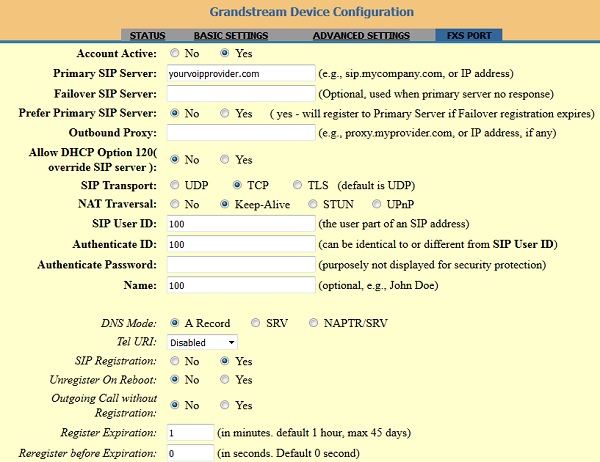Screen dimensions: 600x462
Task: Click the 'max 45 days' hint text
Action: 376,433
